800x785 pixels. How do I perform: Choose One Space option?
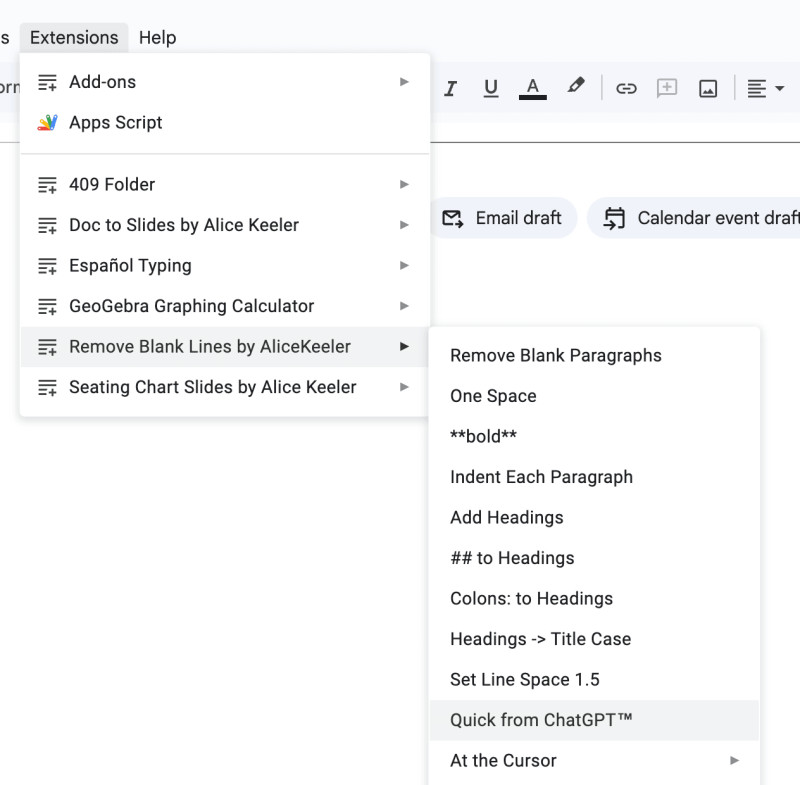[594, 396]
